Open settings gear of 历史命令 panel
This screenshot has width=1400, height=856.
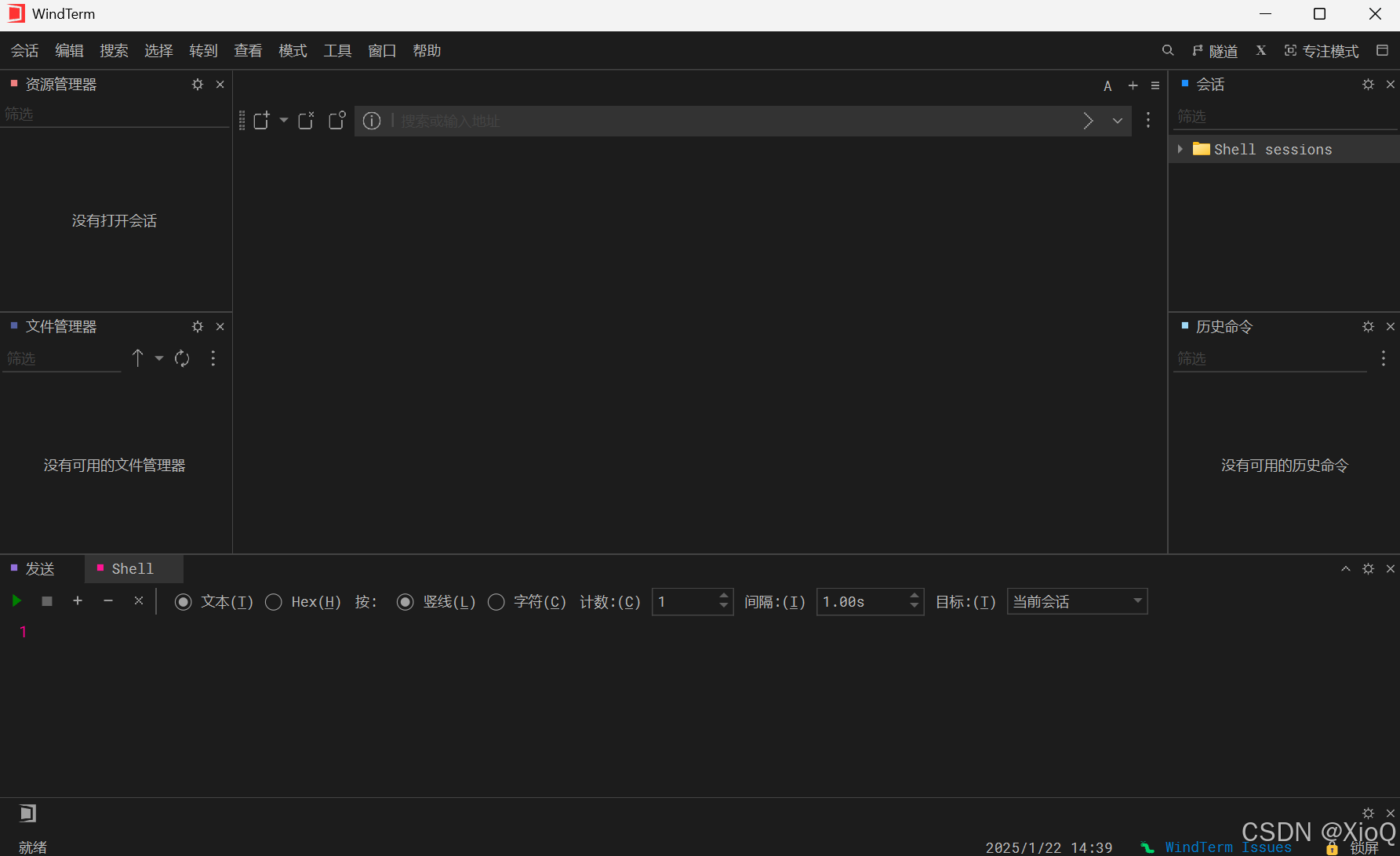pos(1368,327)
